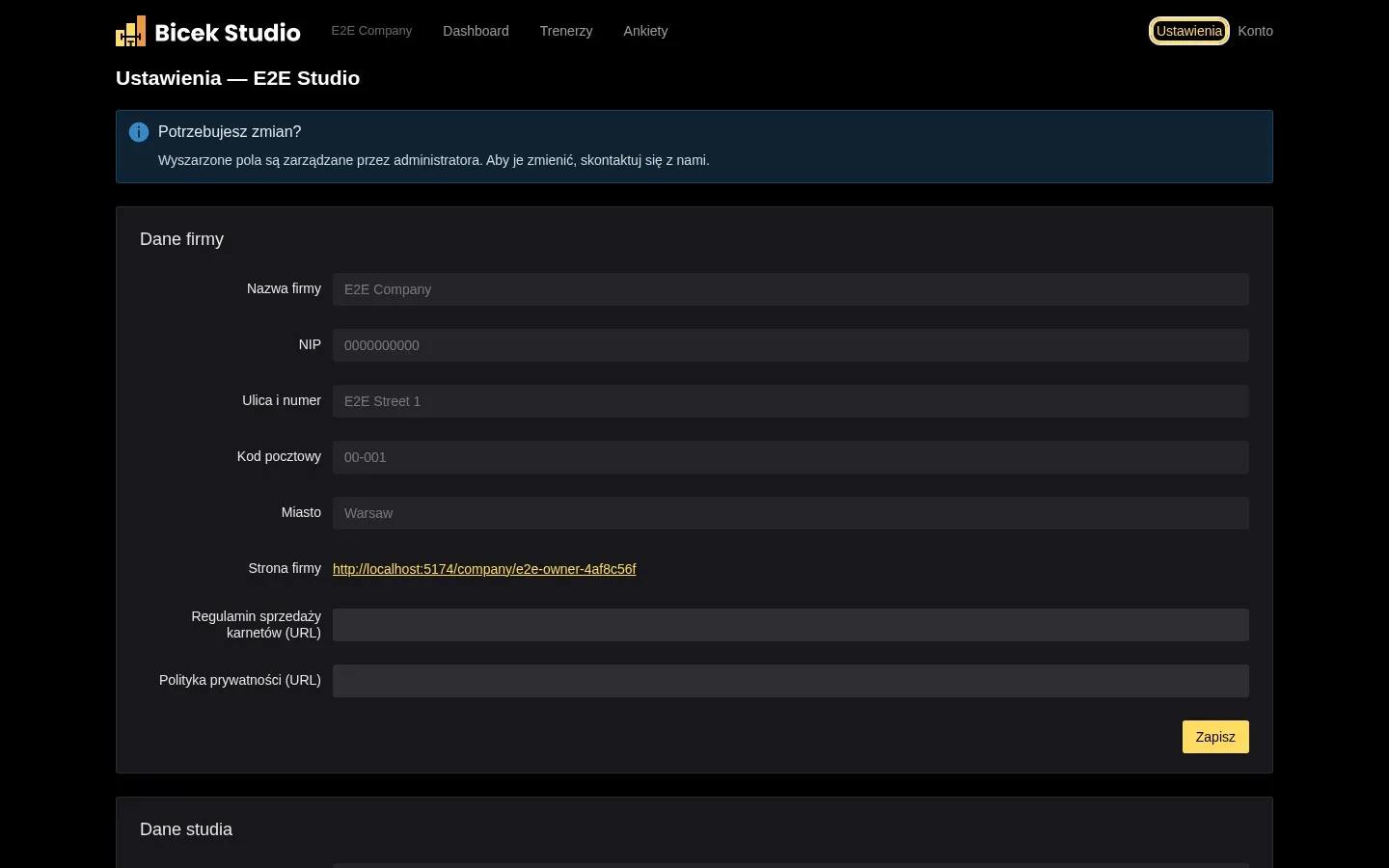Click the 'Dane studia' section heading
The image size is (1389, 868).
186,829
